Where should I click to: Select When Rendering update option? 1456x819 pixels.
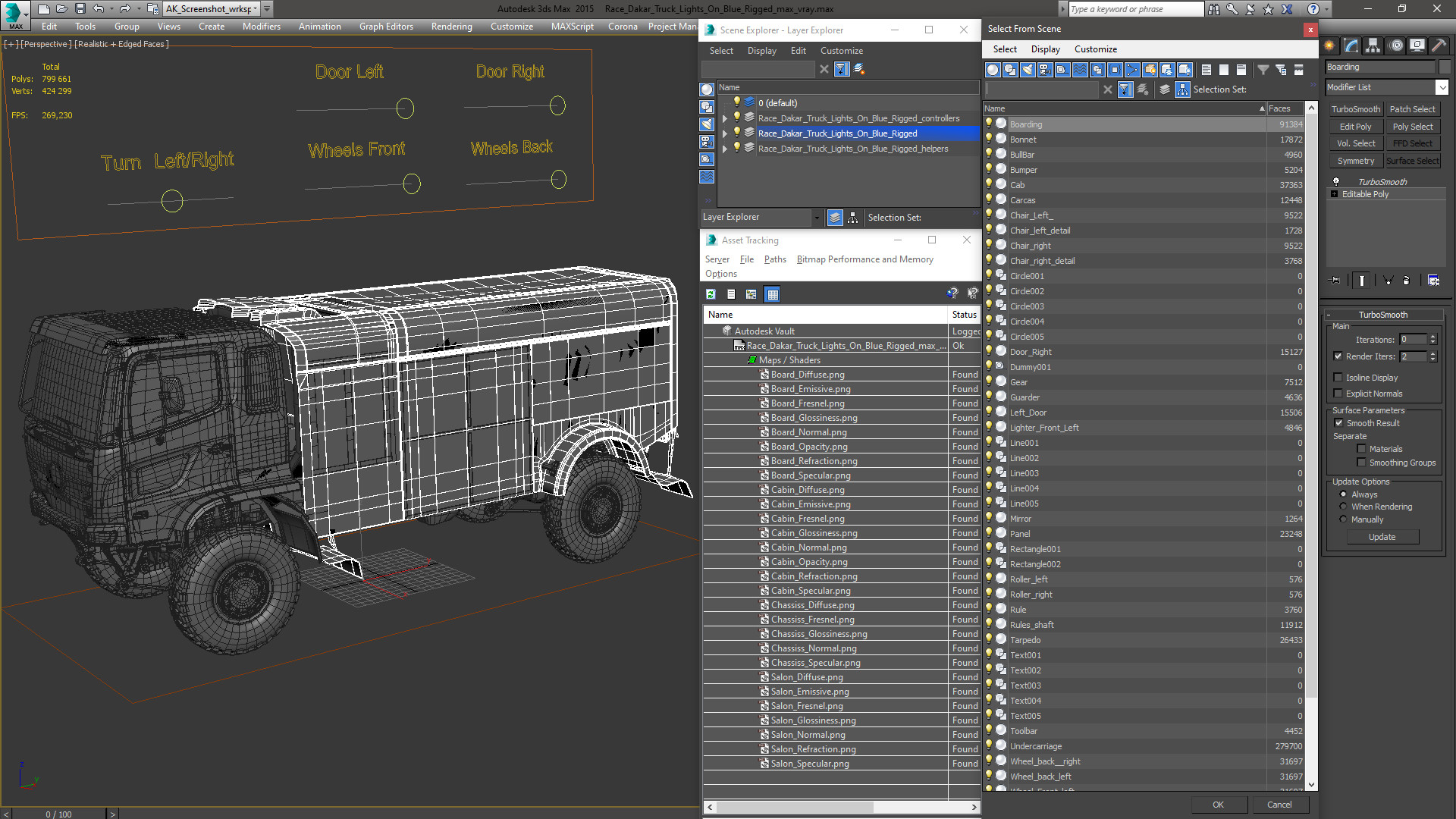click(1343, 507)
